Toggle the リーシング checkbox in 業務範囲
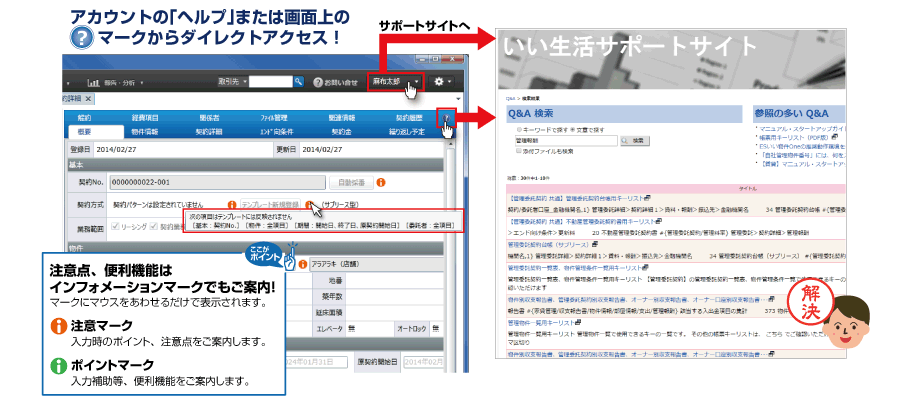 coord(115,227)
